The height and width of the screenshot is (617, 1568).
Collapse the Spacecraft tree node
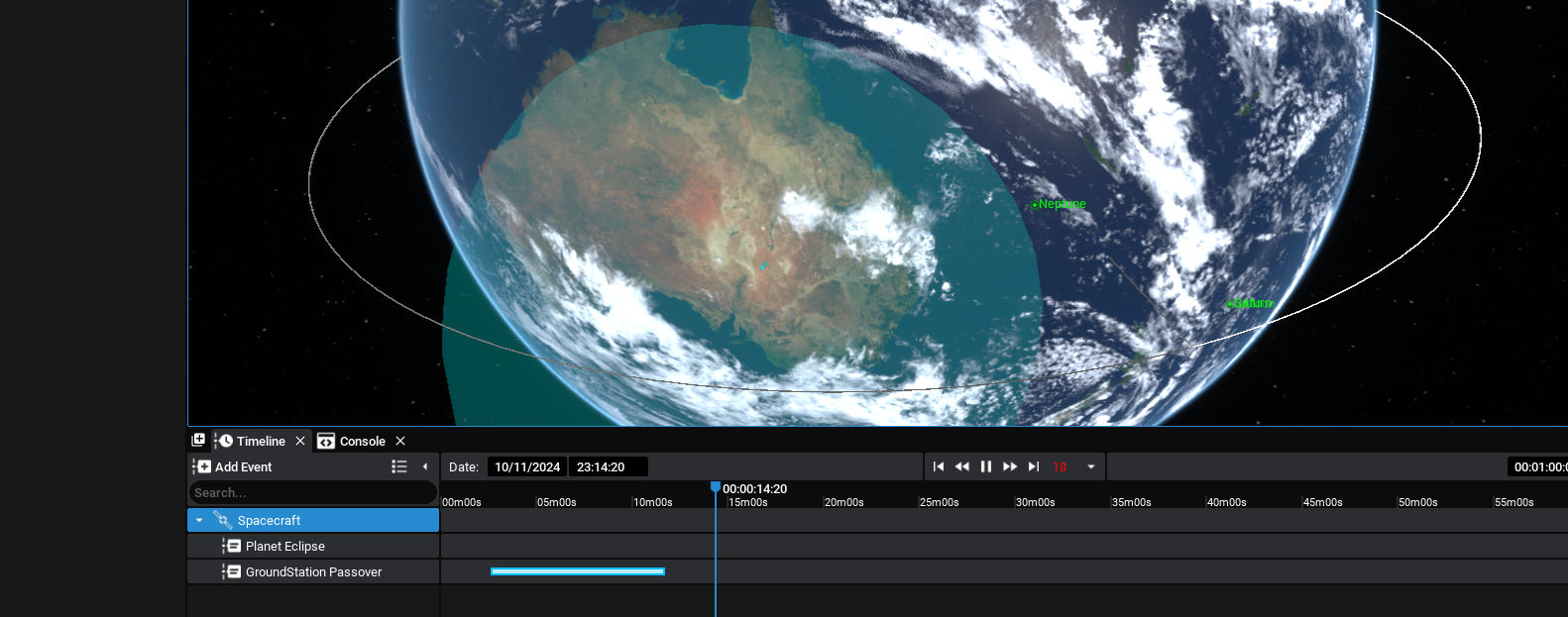[x=199, y=520]
